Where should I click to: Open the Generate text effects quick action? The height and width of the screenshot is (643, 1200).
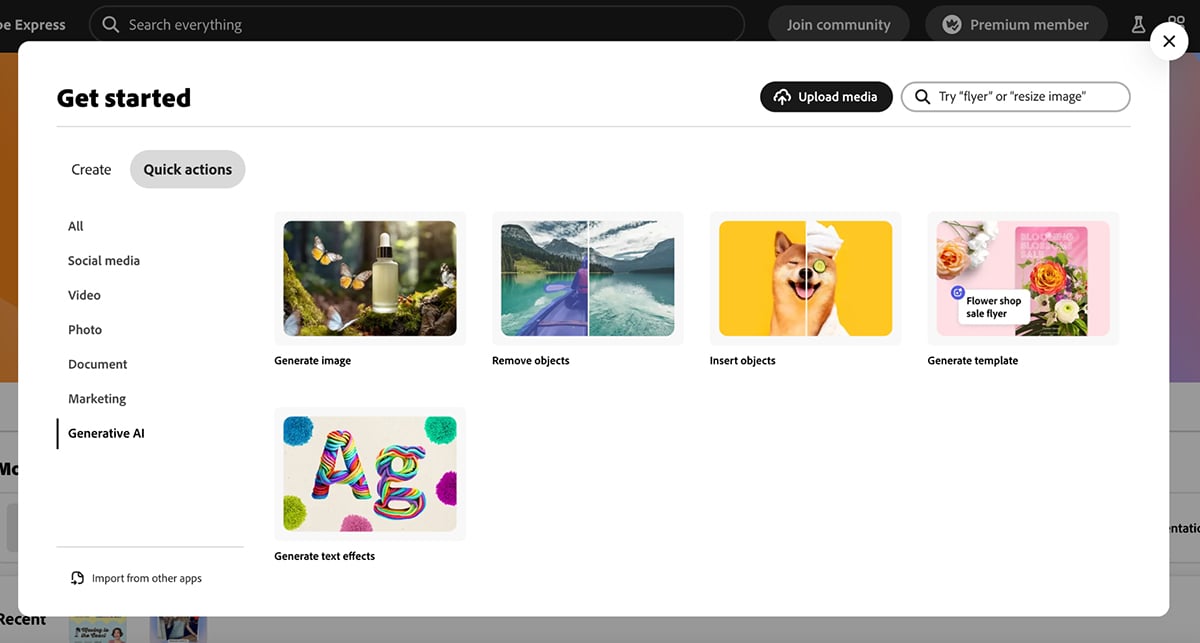[x=369, y=473]
